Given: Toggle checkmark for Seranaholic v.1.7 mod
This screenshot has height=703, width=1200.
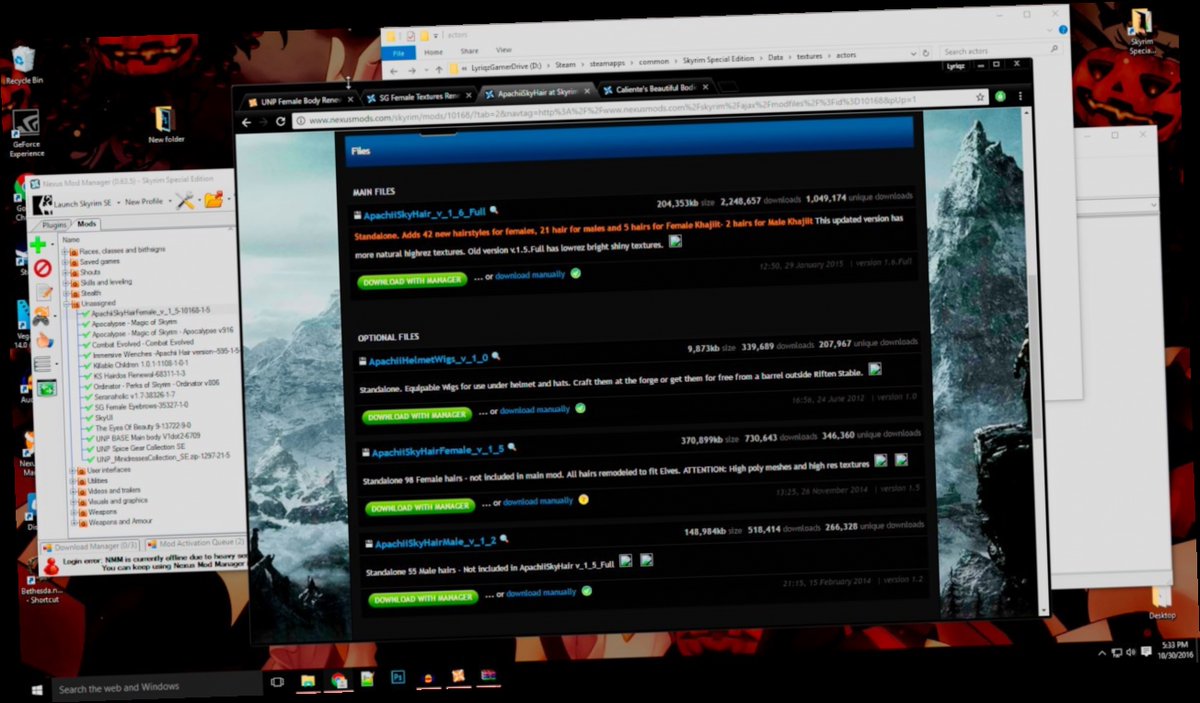Looking at the screenshot, I should pos(88,397).
